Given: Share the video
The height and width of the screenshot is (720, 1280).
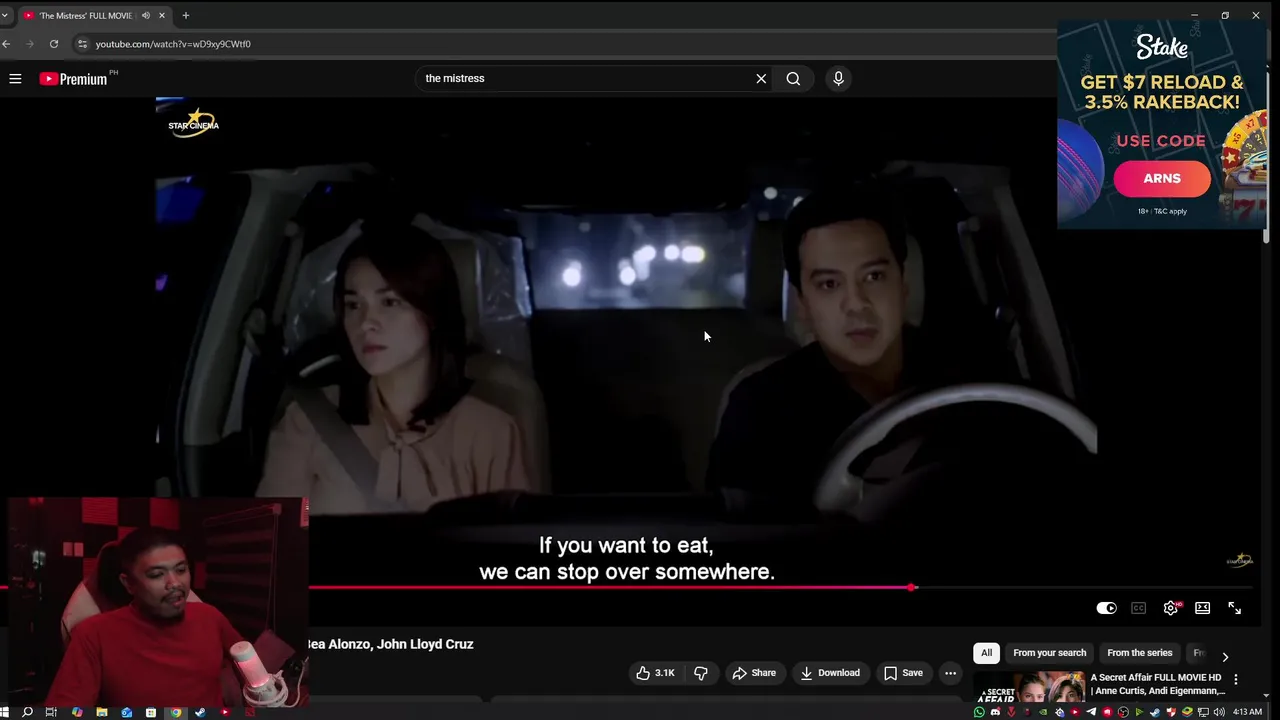Looking at the screenshot, I should (754, 673).
